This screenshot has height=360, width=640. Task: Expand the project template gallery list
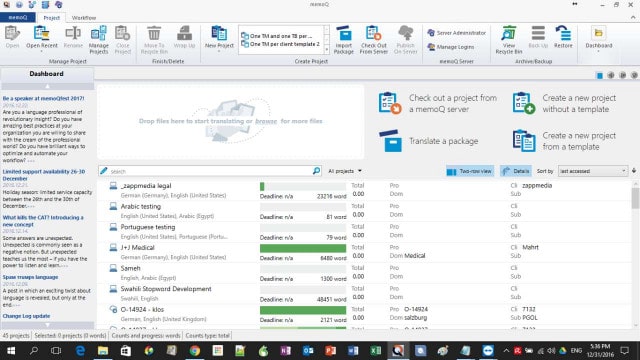[x=327, y=50]
